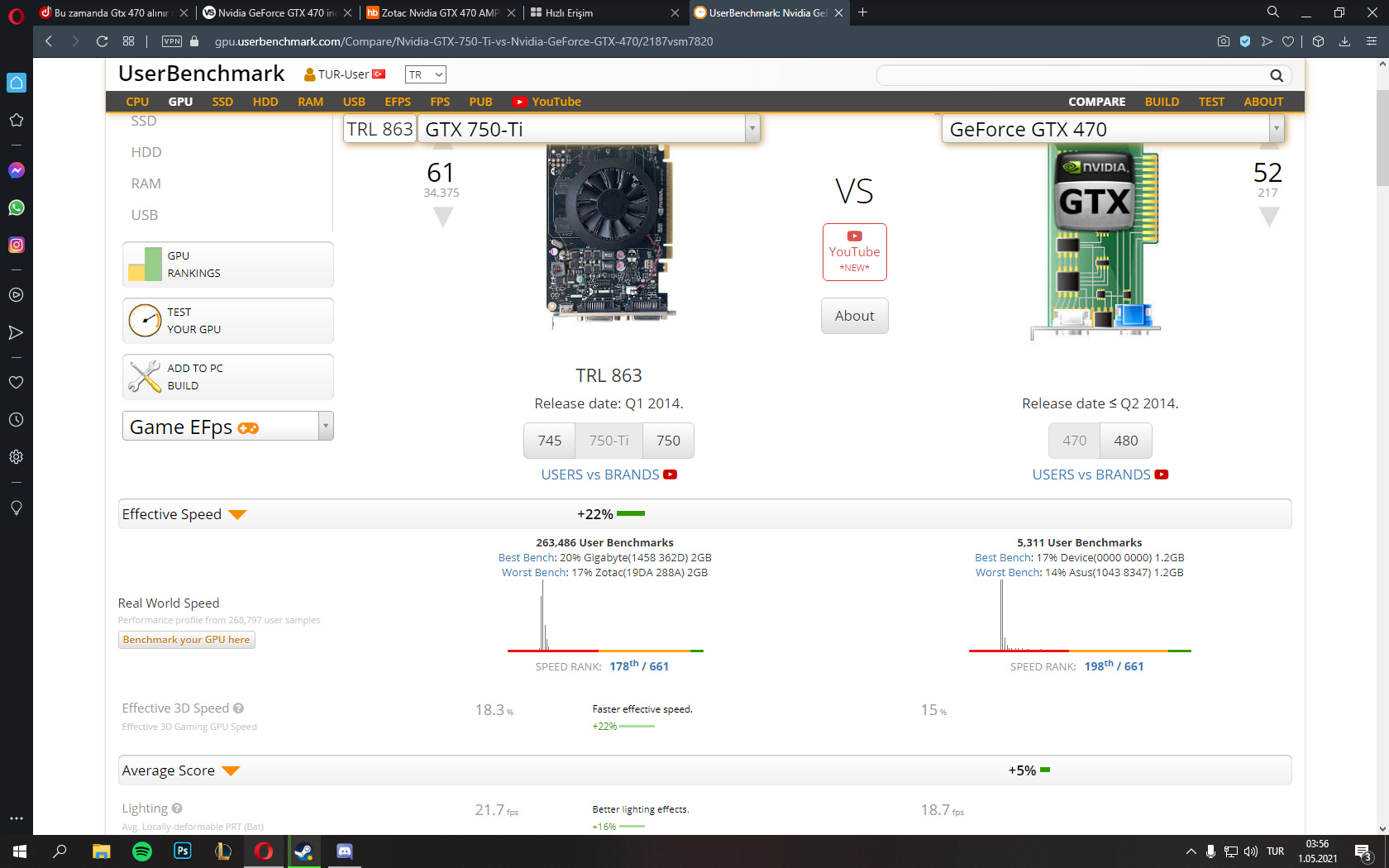This screenshot has width=1389, height=868.
Task: Open the SSD navigation tab
Action: [222, 102]
